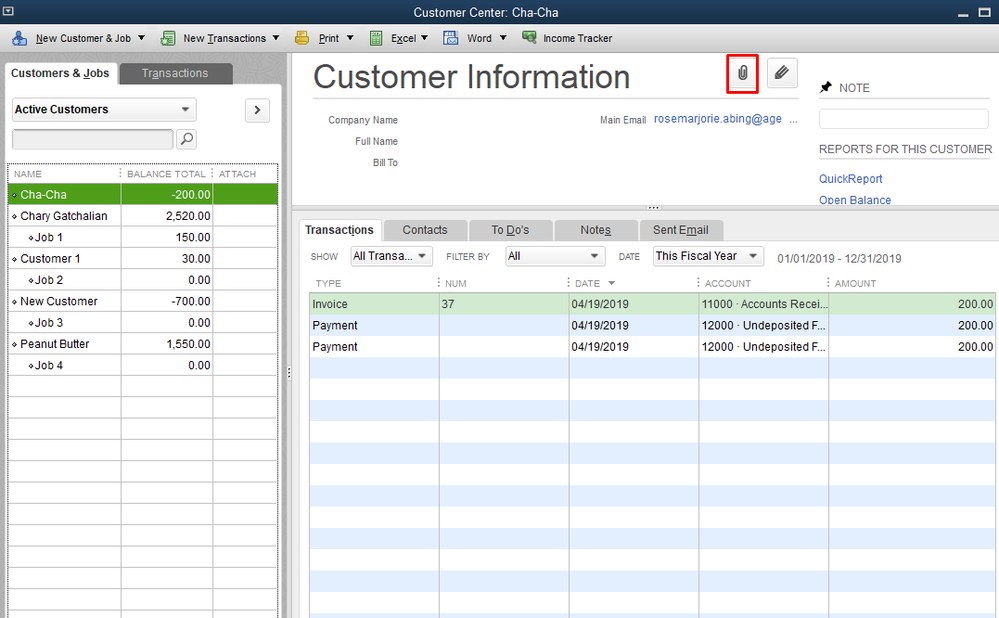This screenshot has width=999, height=618.
Task: Open the Income Tracker toolbar item
Action: tap(566, 38)
